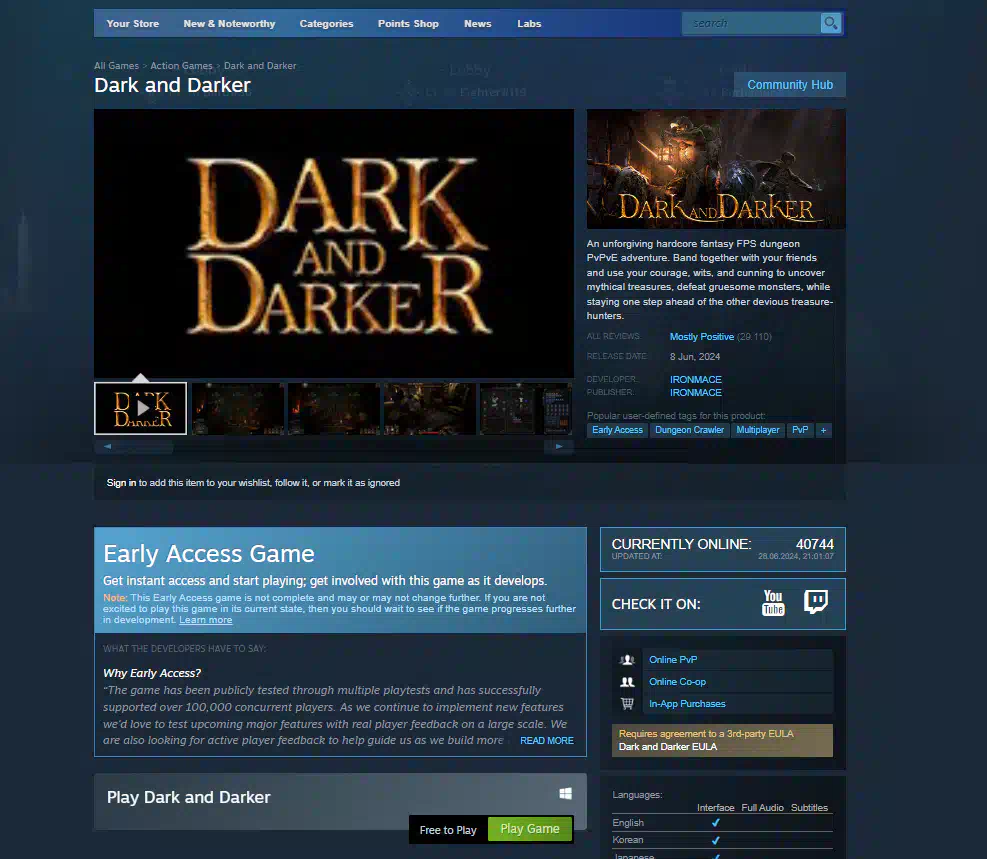The width and height of the screenshot is (987, 859).
Task: Click the game capsule header image
Action: tap(716, 169)
